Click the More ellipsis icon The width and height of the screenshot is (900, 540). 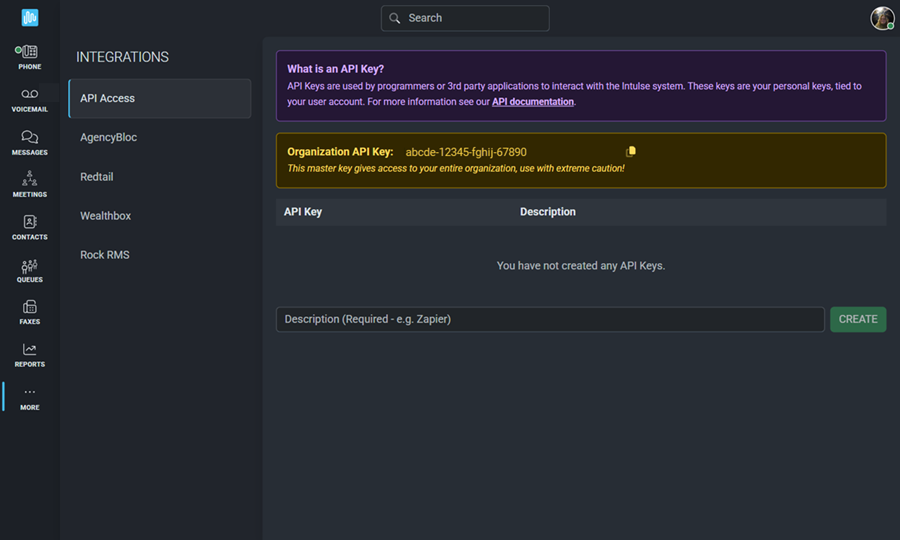[x=29, y=392]
